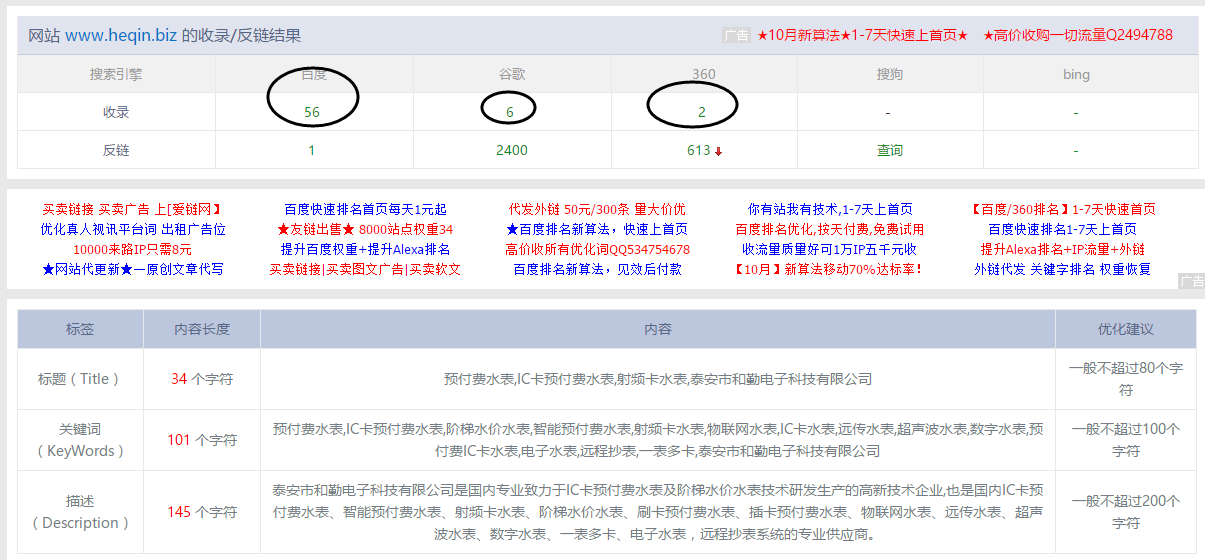
Task: Open ad 买卖链接|买卖图文广告|买卖软文
Action: point(365,269)
